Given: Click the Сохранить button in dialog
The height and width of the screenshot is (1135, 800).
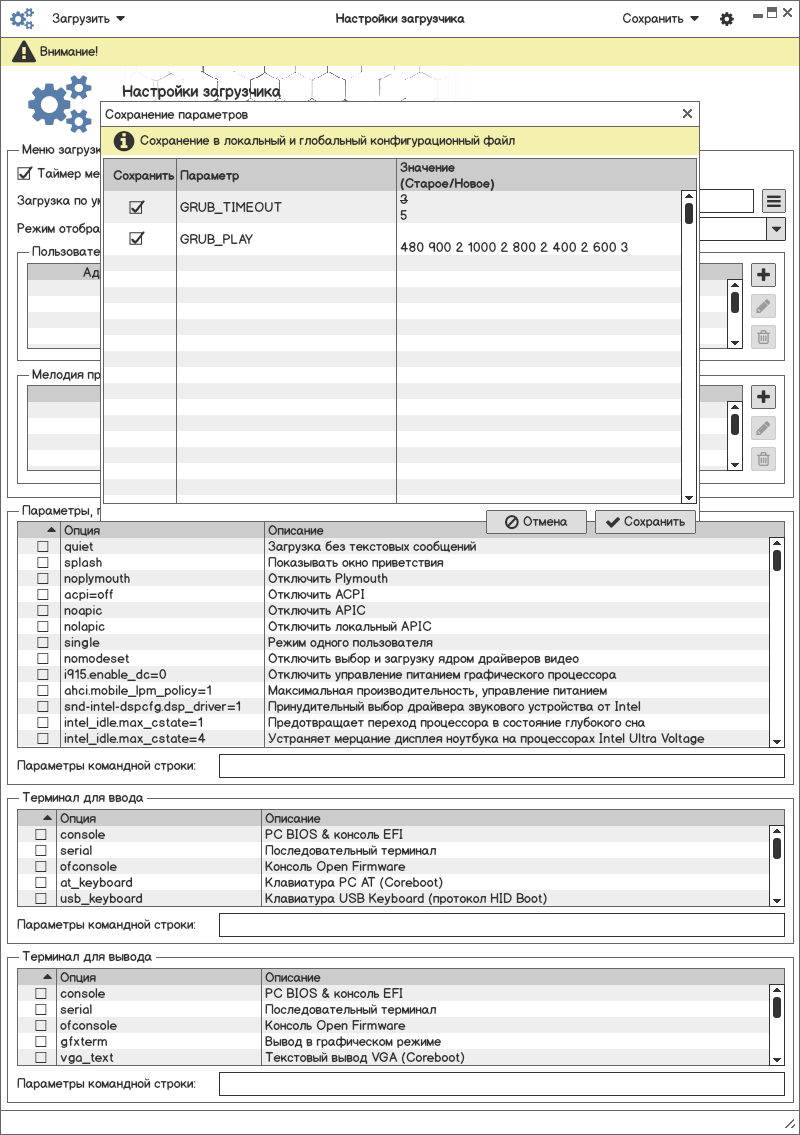Looking at the screenshot, I should tap(645, 522).
